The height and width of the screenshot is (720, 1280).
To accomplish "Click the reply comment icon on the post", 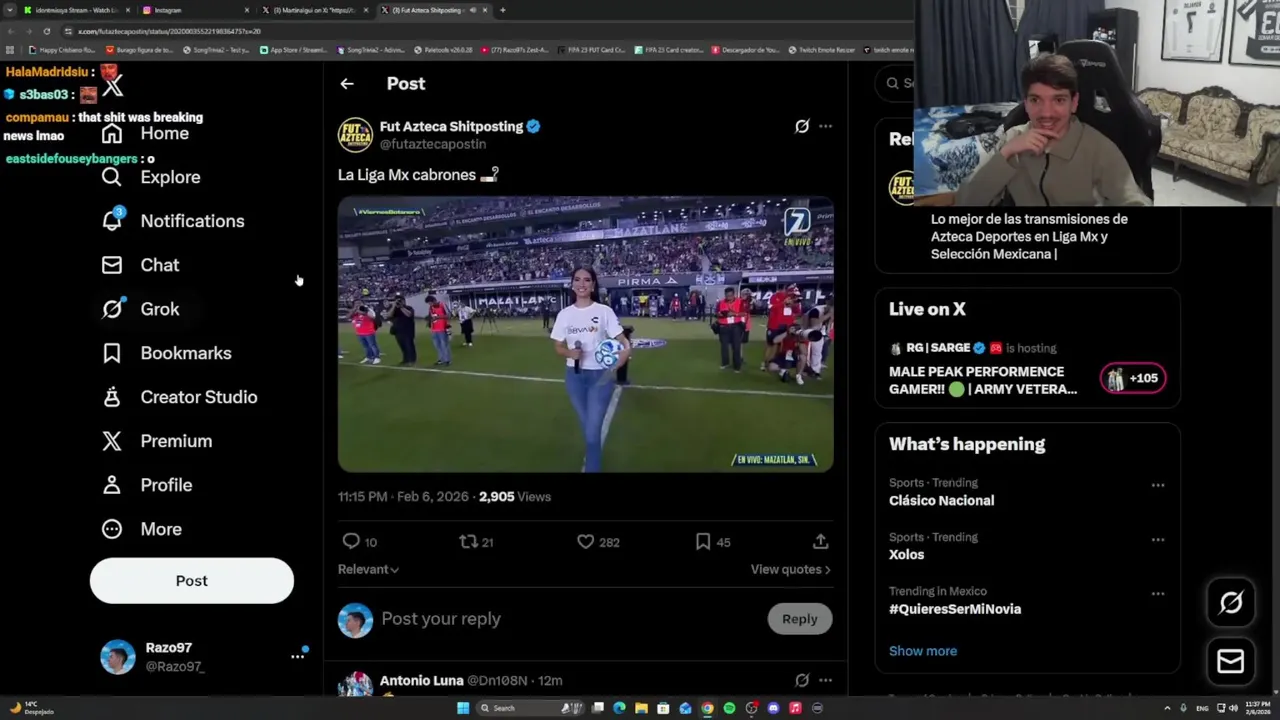I will (351, 541).
